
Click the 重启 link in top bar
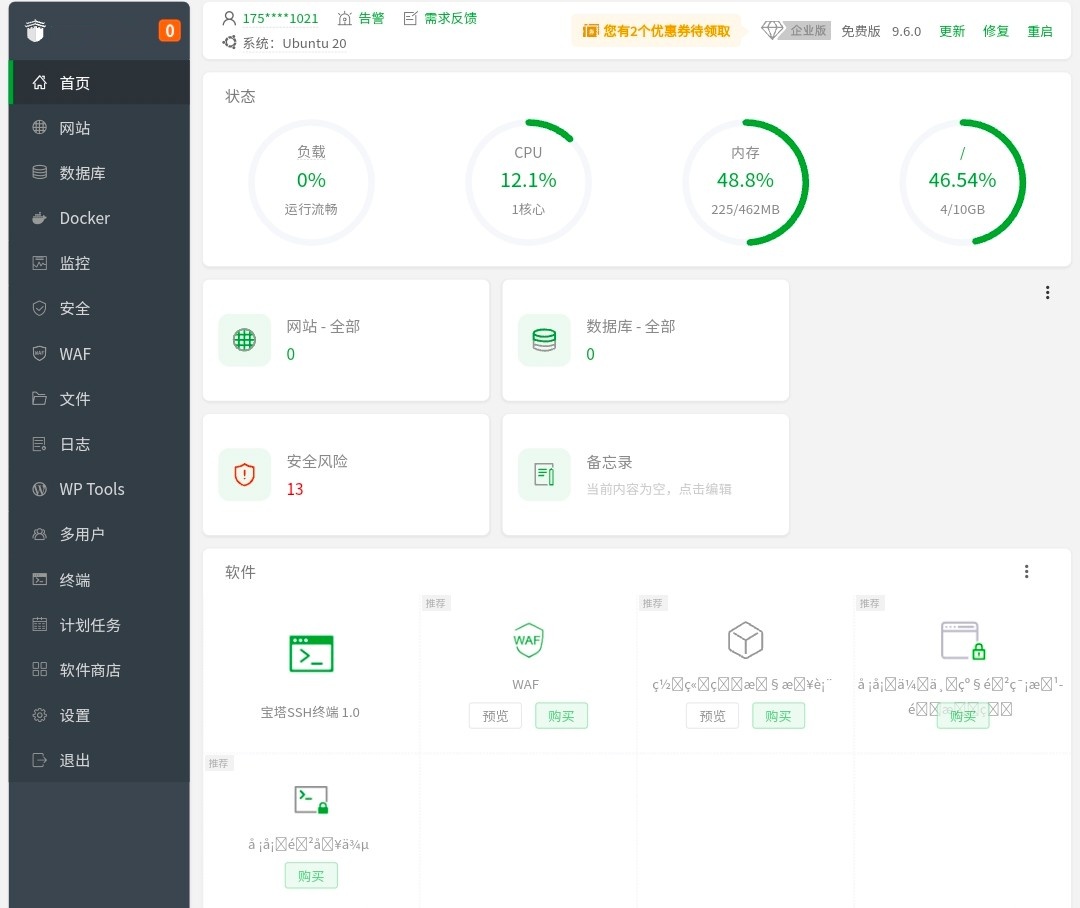tap(1040, 31)
